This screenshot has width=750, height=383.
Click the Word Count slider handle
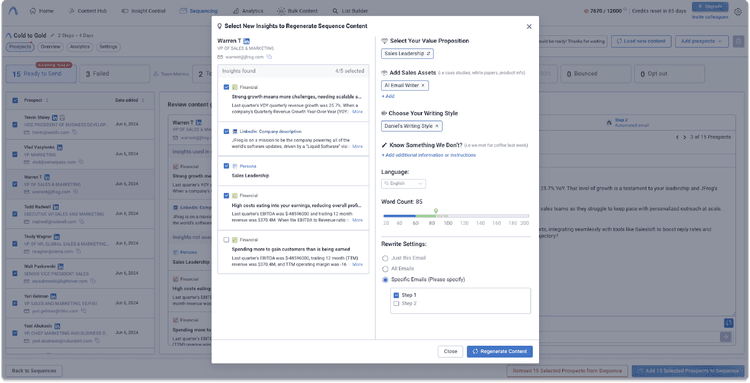tap(435, 211)
